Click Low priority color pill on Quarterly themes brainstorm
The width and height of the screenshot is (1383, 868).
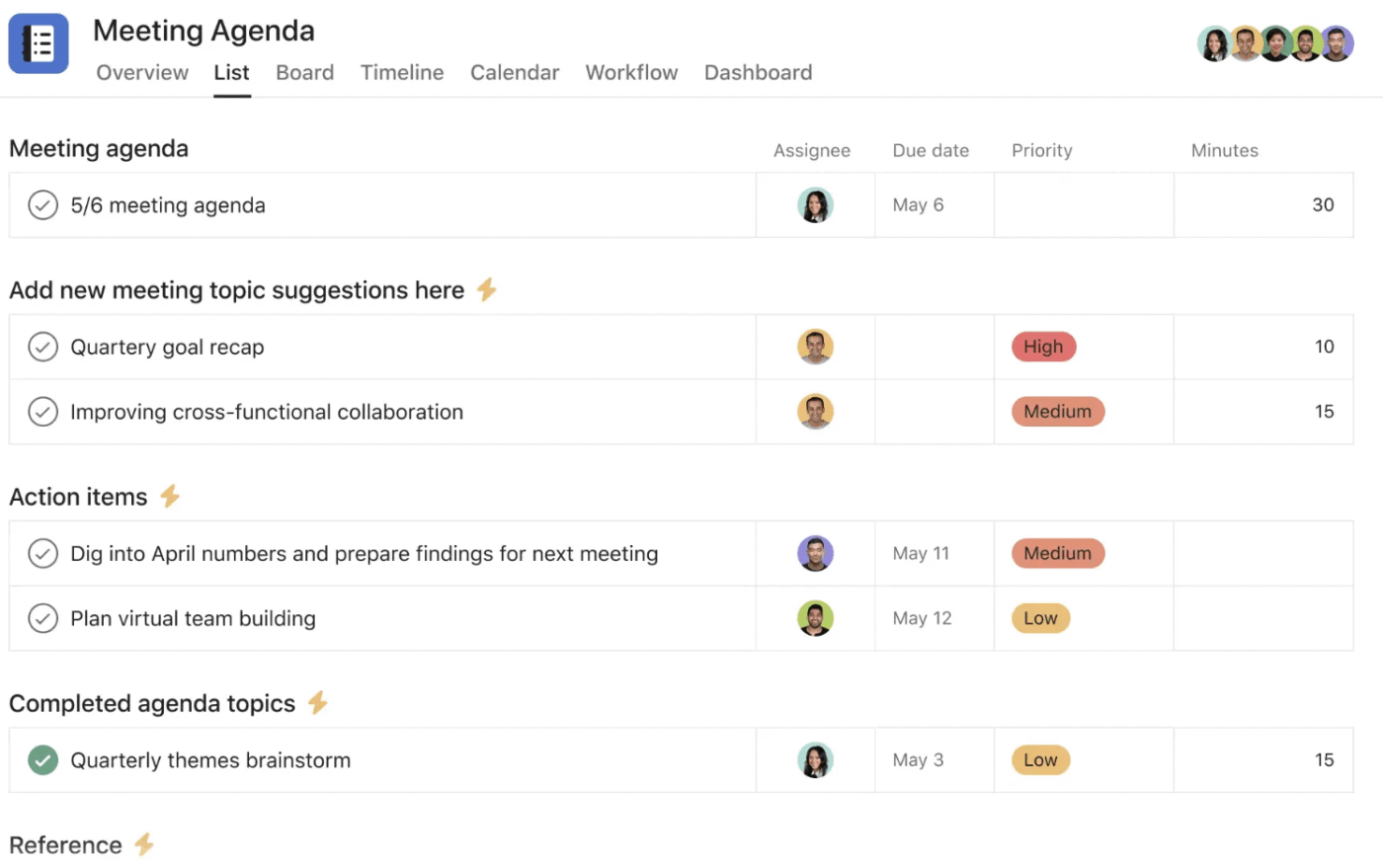tap(1040, 760)
